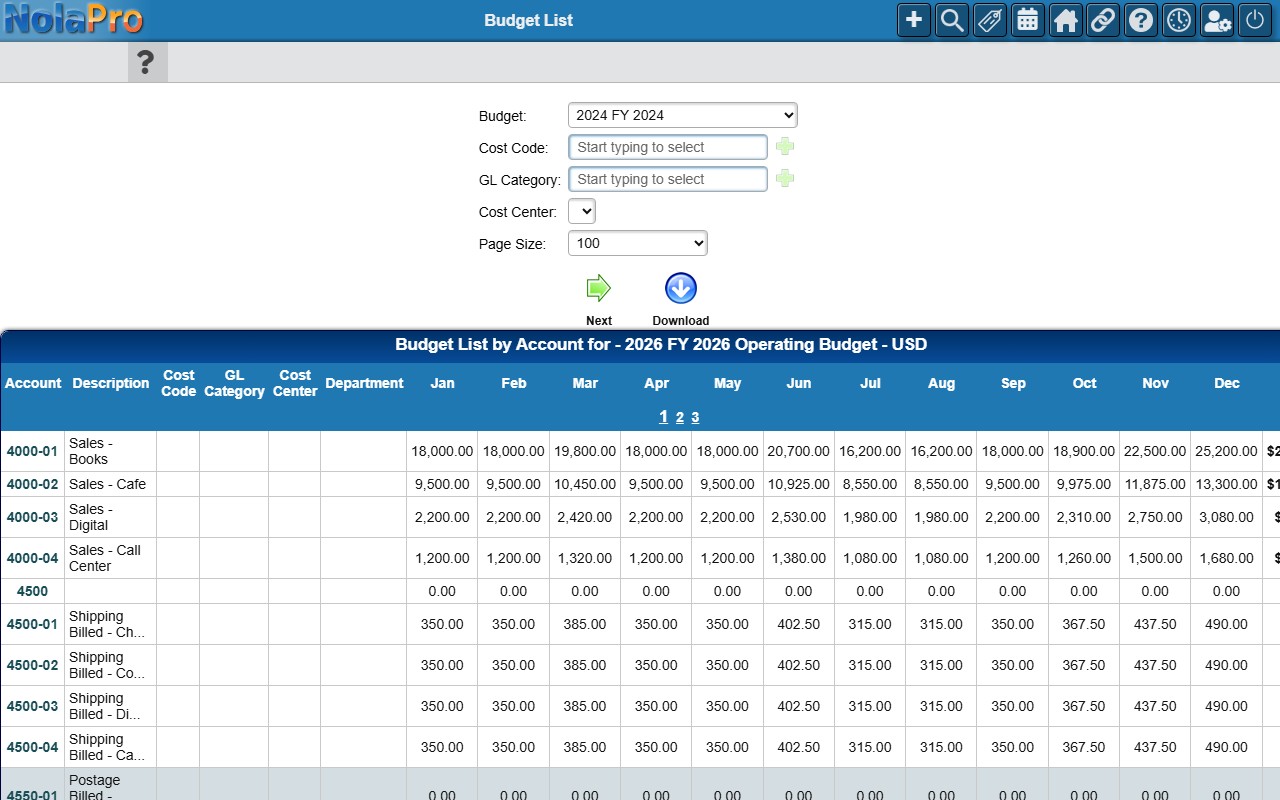Viewport: 1280px width, 800px height.
Task: Click the Account column header
Action: 33,383
